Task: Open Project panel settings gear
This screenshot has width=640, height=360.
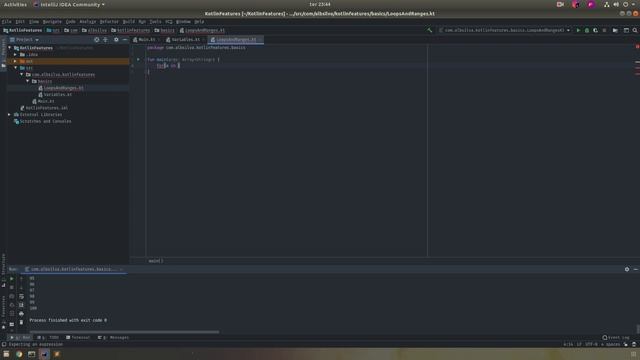Action: (116, 40)
